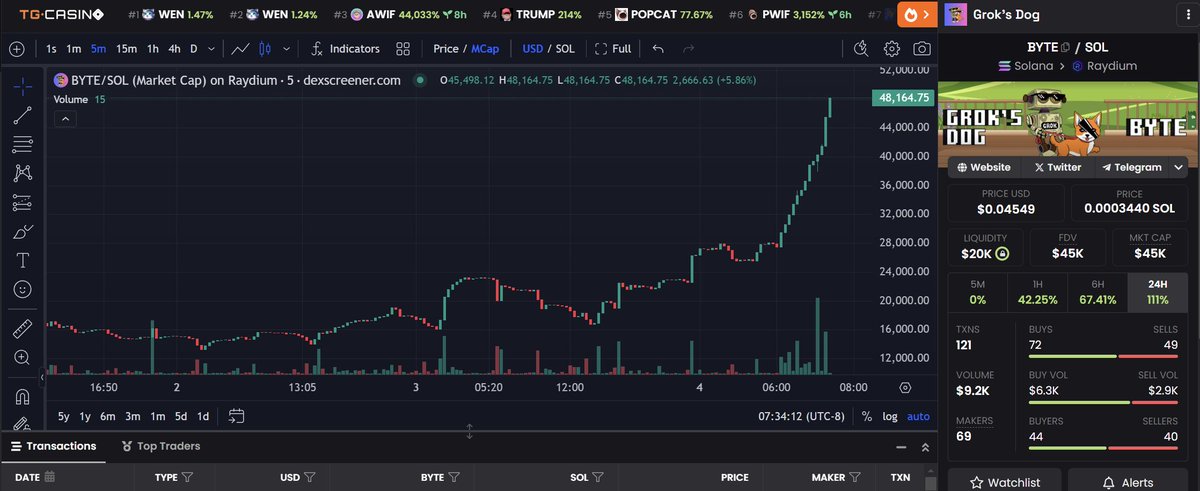The image size is (1200, 491).
Task: Set chart range to 5d
Action: point(181,416)
